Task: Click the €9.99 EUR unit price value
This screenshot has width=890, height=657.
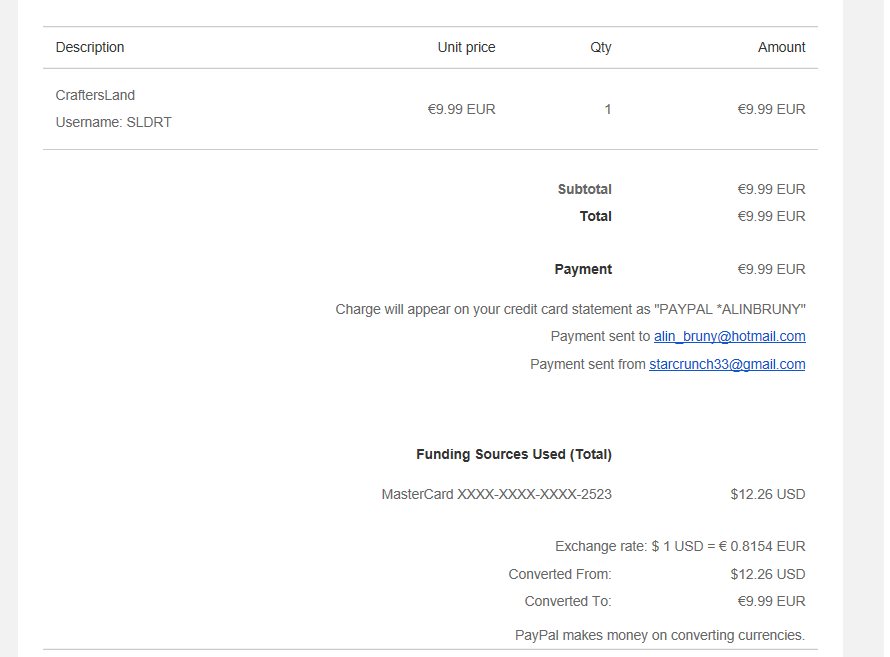Action: 461,110
